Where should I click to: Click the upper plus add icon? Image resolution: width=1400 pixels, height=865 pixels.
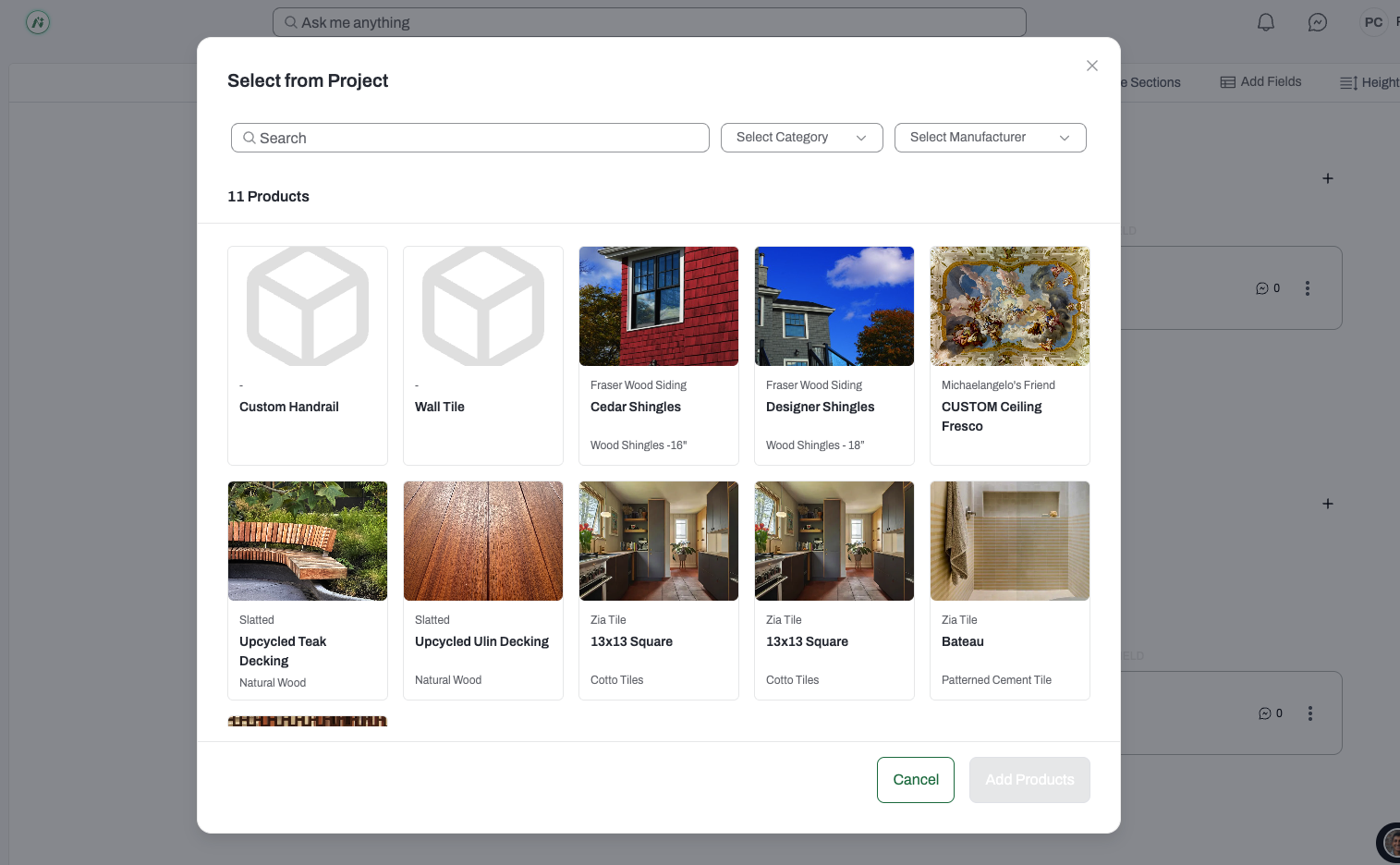pos(1328,178)
